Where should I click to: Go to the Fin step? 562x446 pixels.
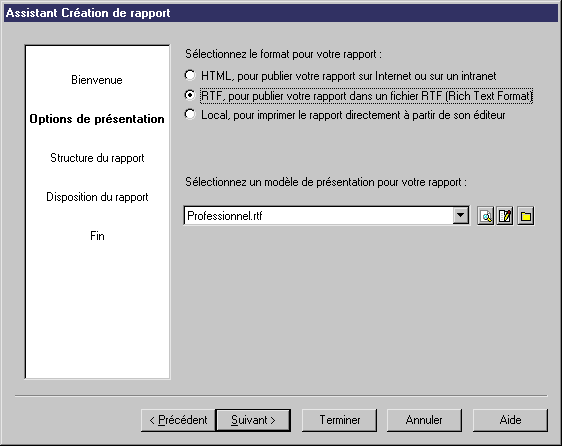tap(97, 236)
